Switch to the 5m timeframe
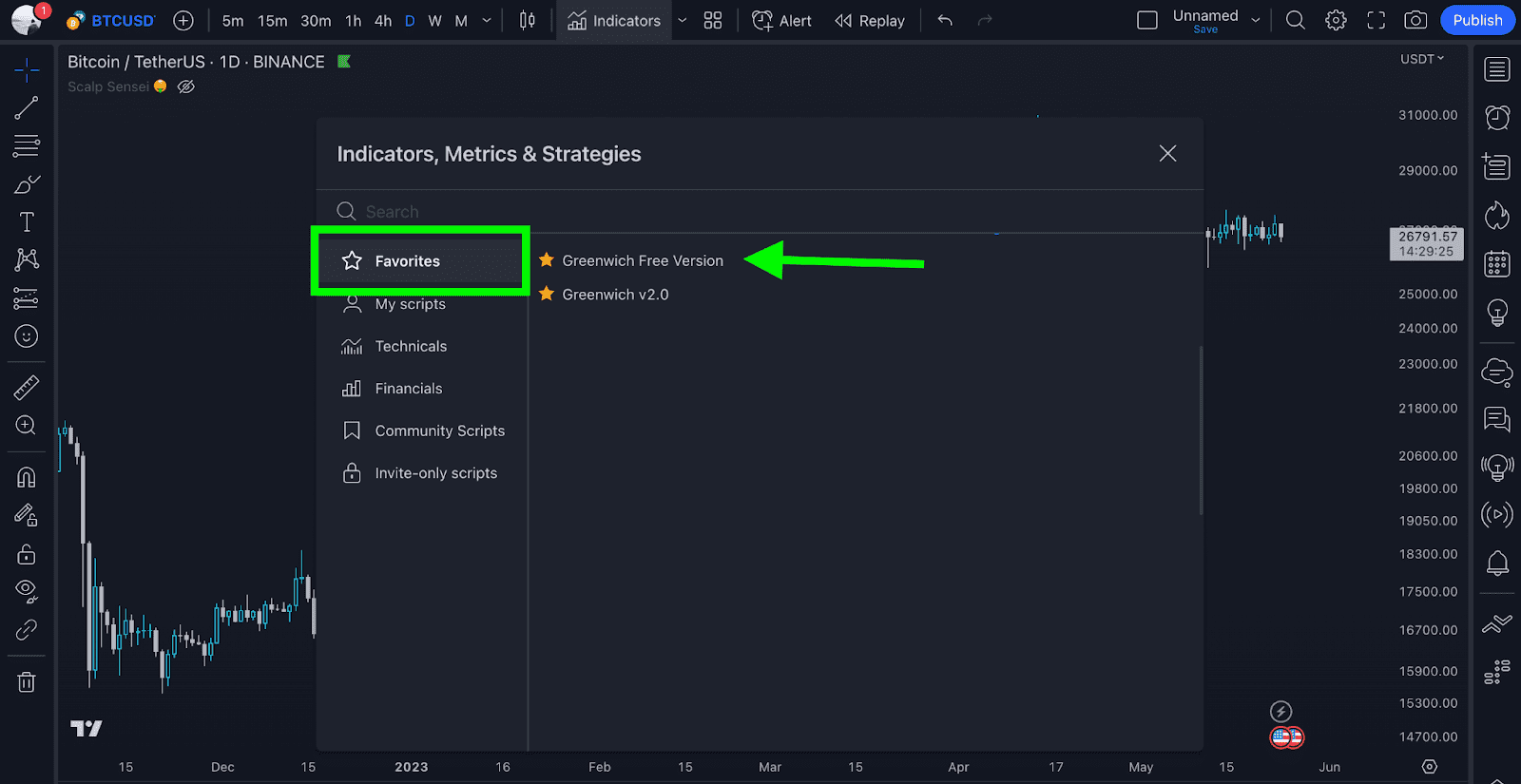 coord(233,20)
